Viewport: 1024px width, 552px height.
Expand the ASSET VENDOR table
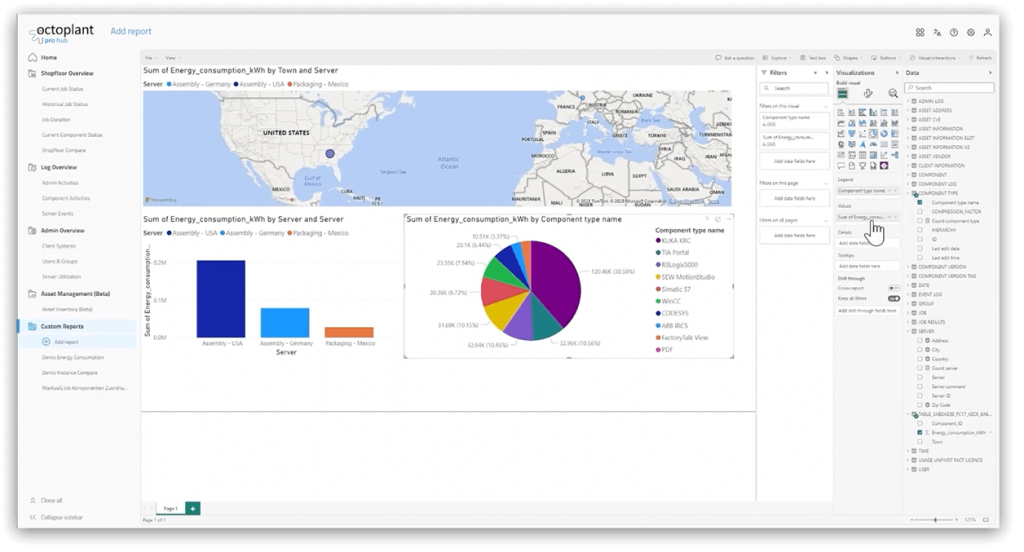point(908,156)
